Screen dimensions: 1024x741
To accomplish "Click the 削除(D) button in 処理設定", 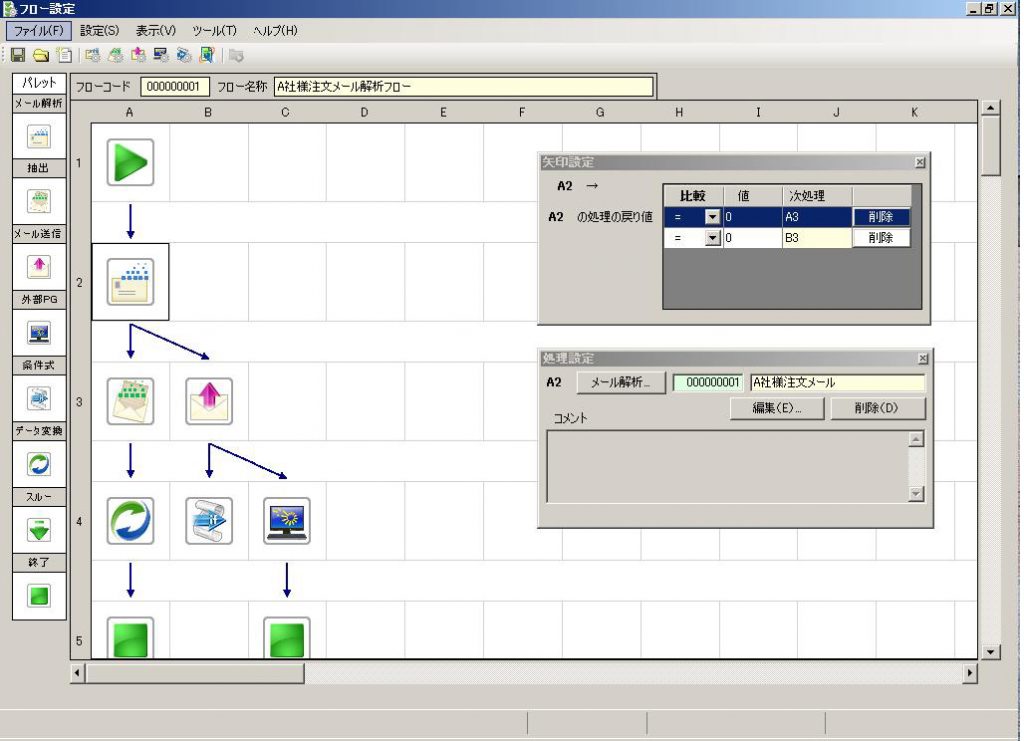I will coord(877,408).
